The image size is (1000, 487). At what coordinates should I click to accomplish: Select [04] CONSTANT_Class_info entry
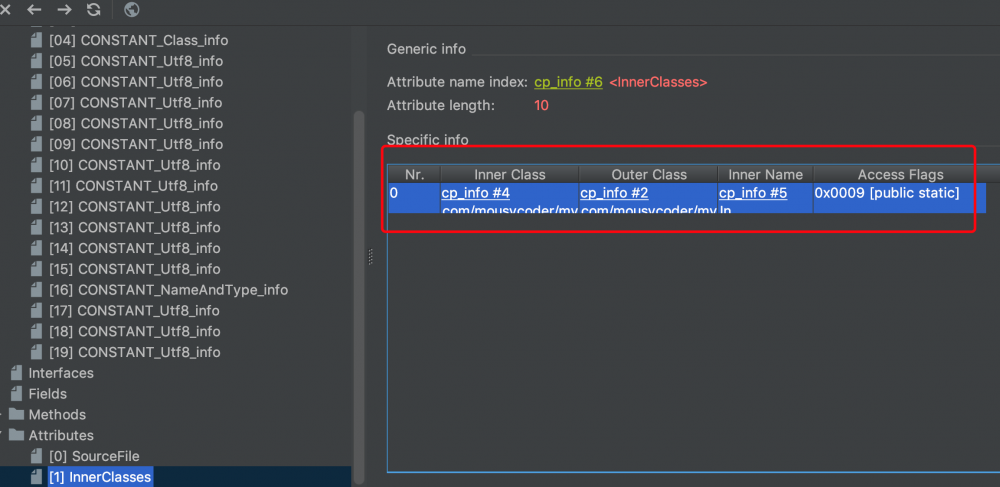click(x=138, y=40)
